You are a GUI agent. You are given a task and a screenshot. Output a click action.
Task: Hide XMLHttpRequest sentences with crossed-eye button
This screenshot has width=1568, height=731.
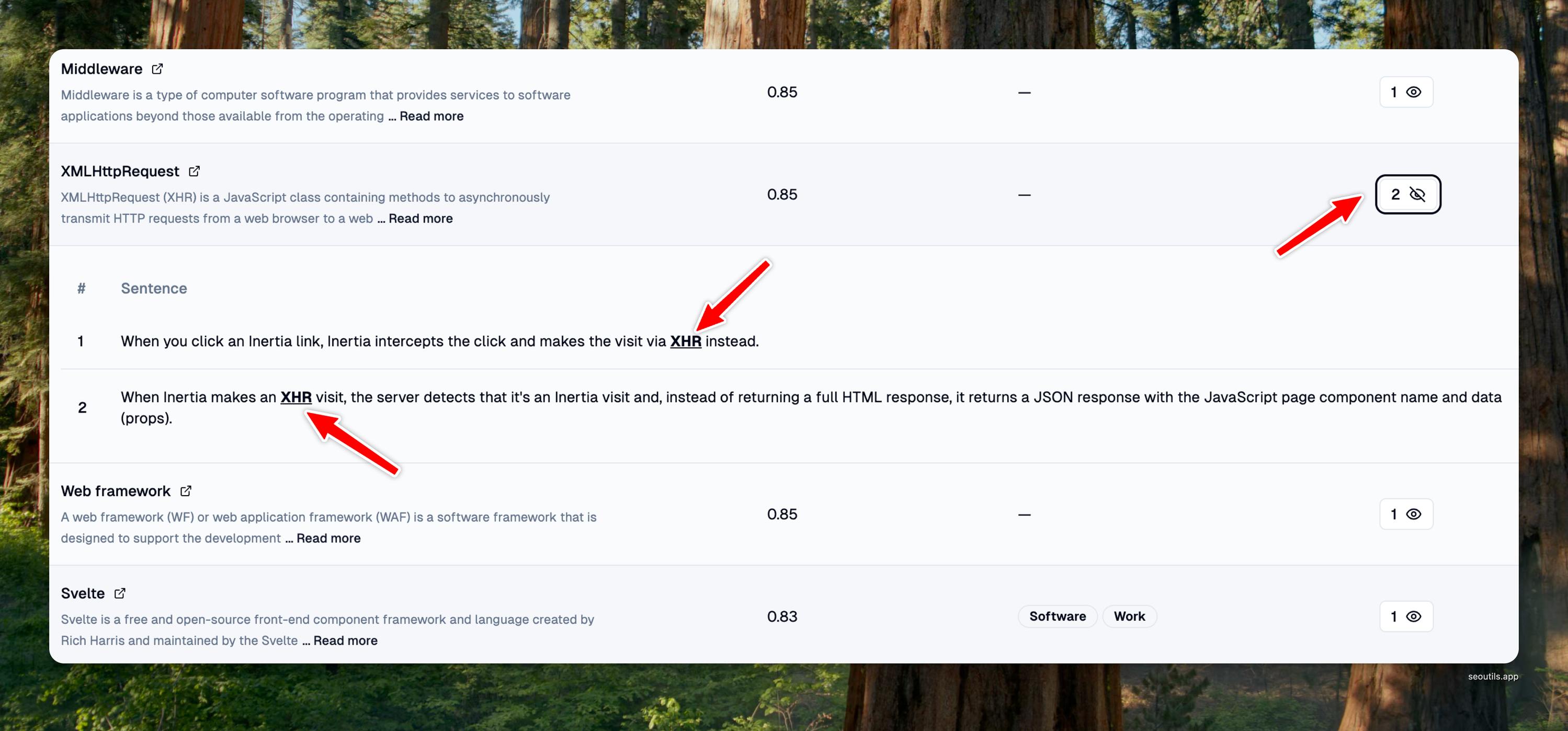[x=1407, y=194]
